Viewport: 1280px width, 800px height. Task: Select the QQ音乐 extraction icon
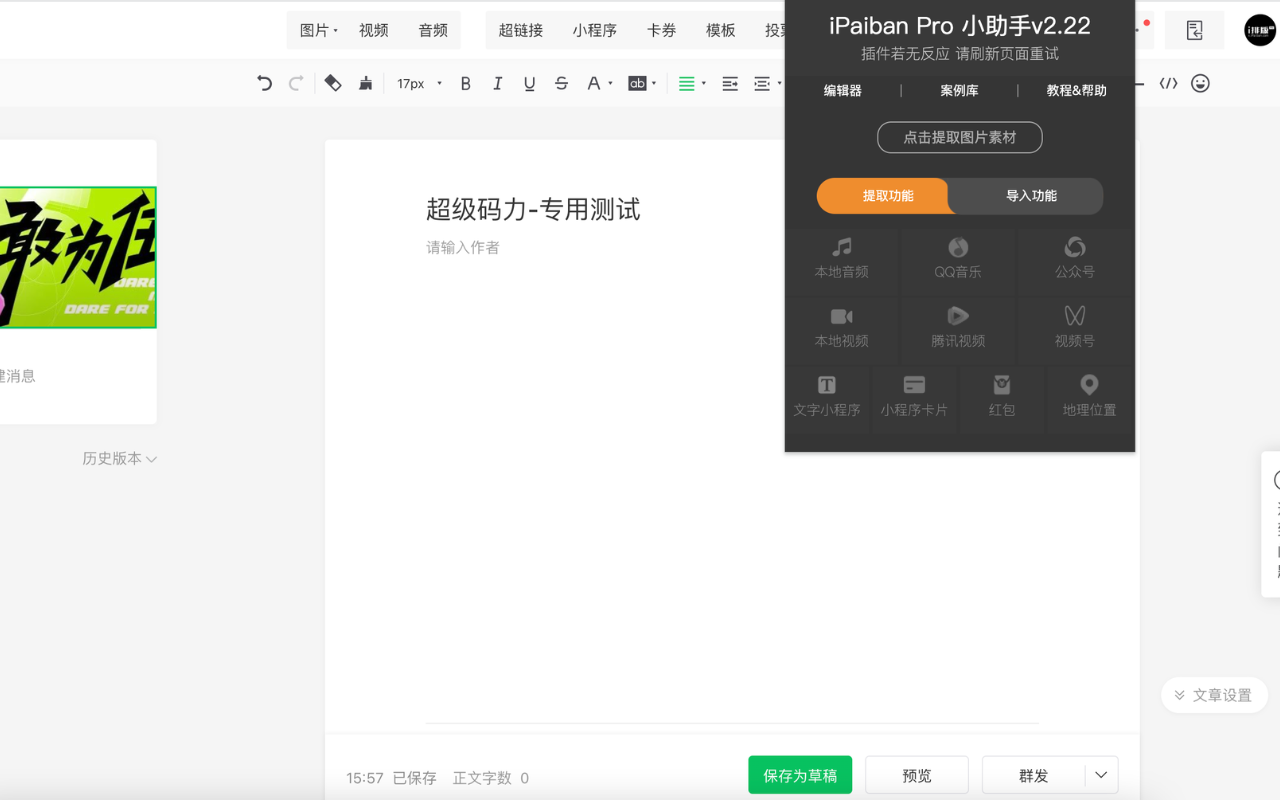(957, 258)
